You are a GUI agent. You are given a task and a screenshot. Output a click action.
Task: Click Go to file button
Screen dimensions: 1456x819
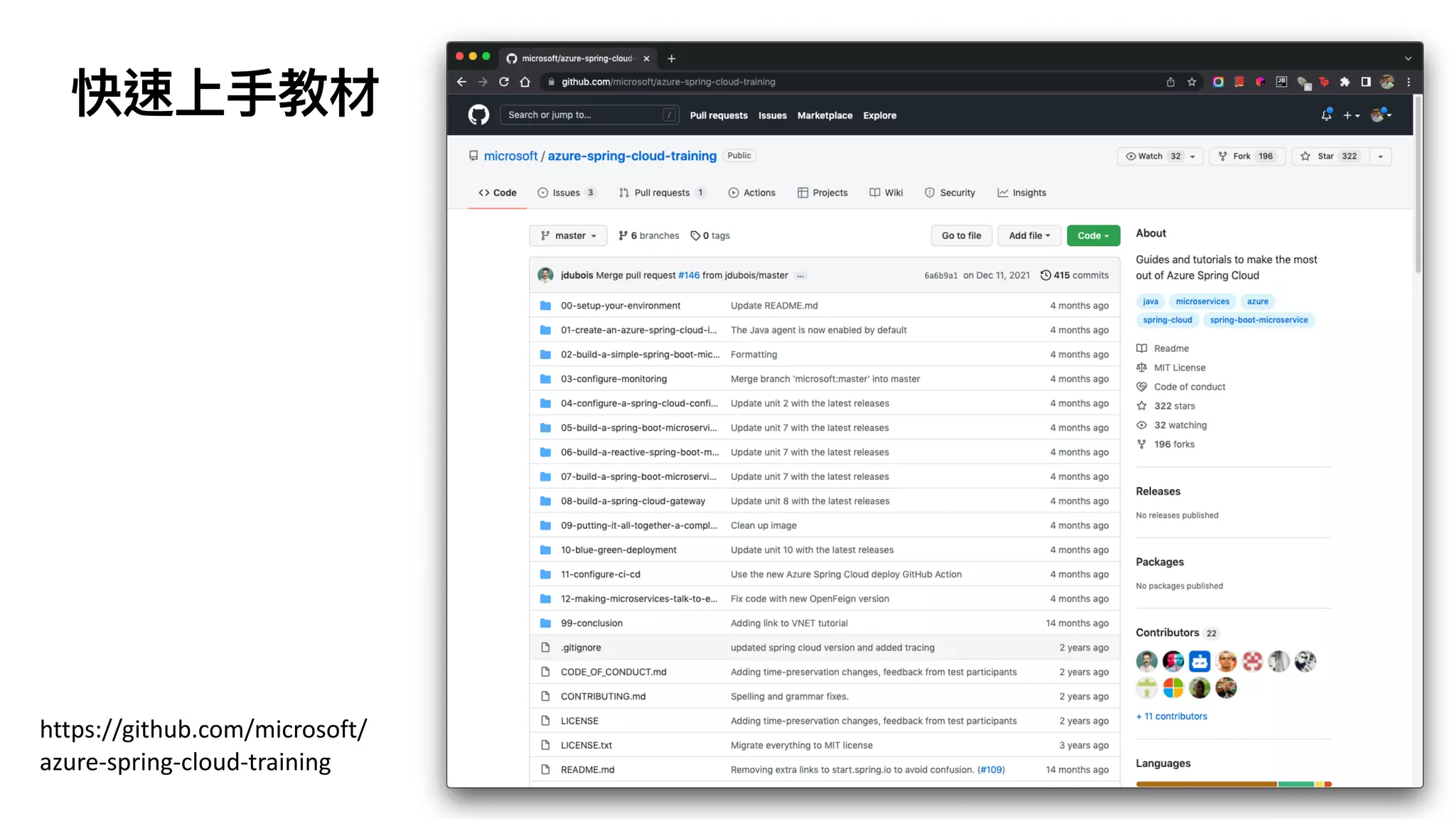click(x=961, y=235)
